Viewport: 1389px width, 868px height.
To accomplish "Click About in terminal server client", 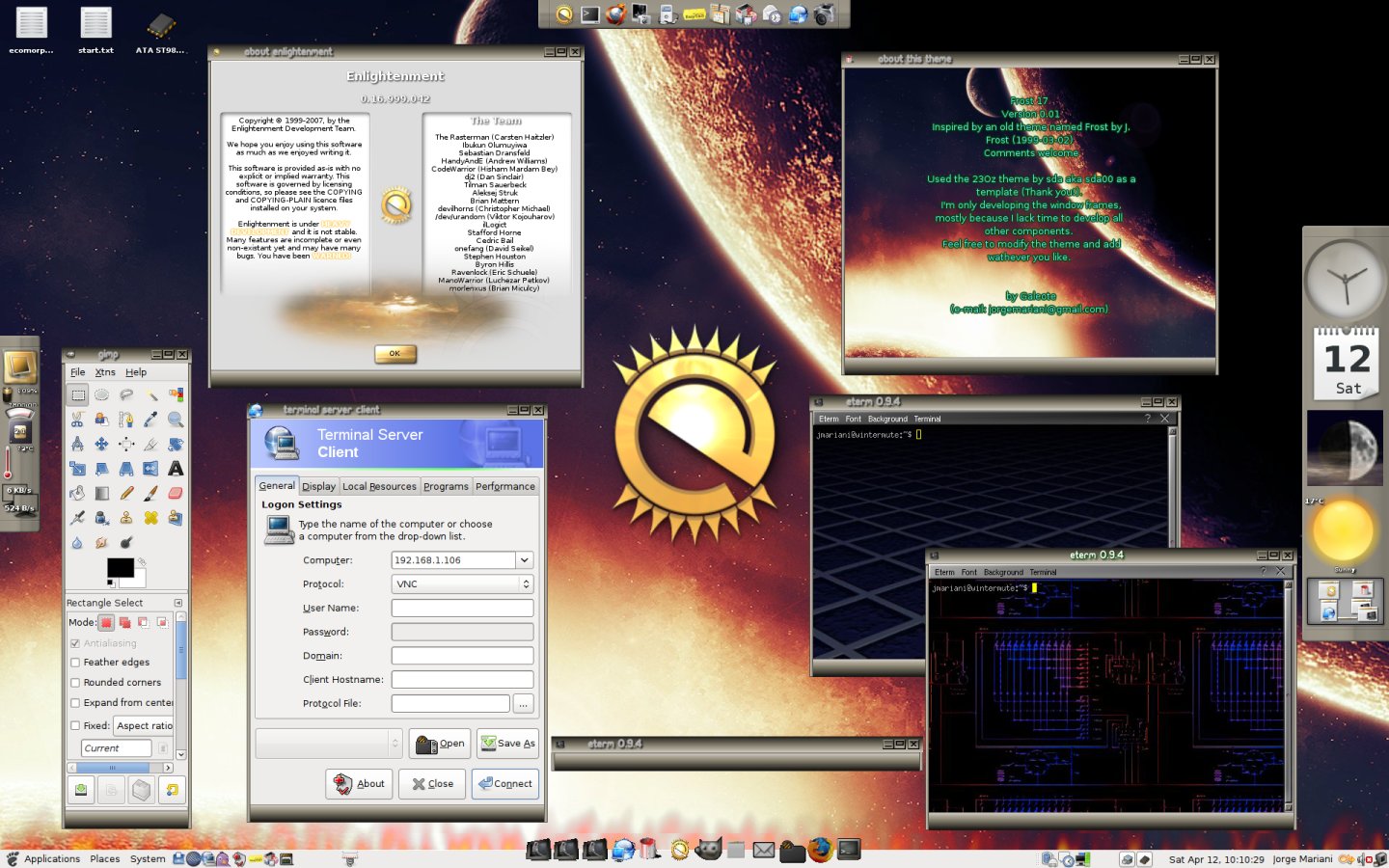I will 359,784.
